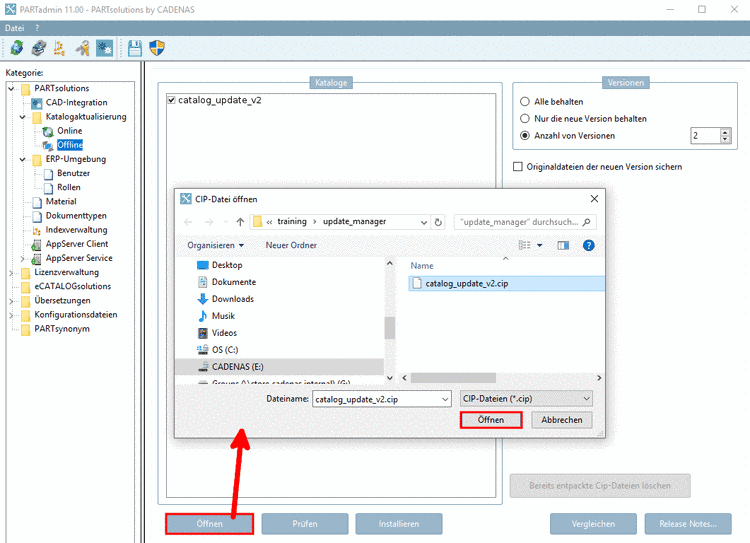Select Downloads in the navigation pane
The width and height of the screenshot is (750, 543).
[x=232, y=299]
